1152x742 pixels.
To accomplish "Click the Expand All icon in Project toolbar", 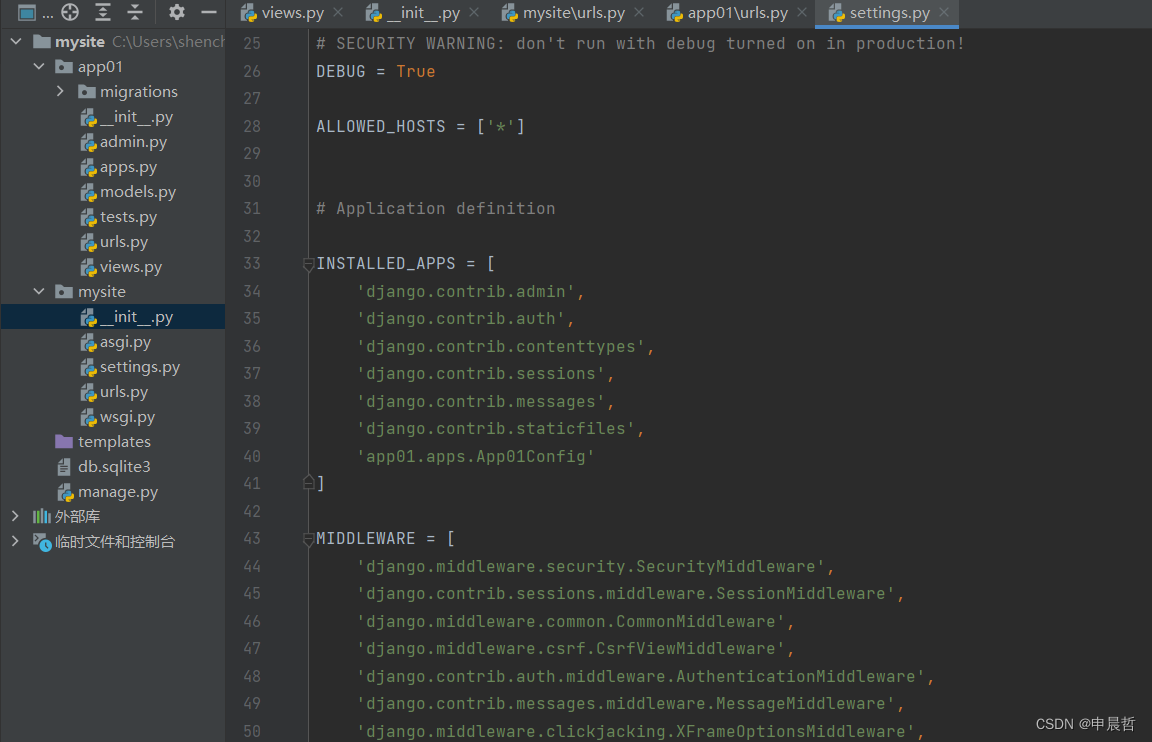I will 102,13.
